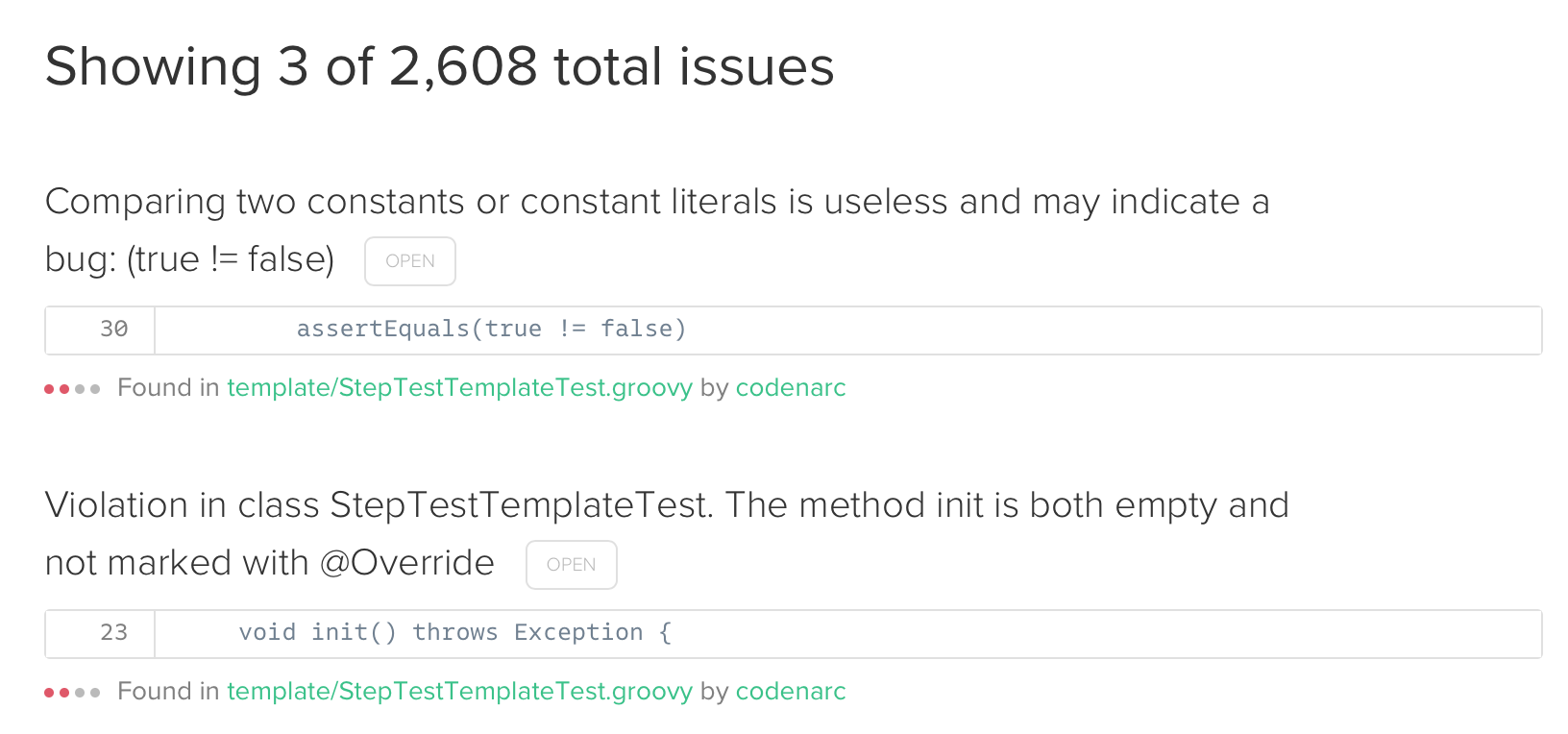Expand the issue count heading
The height and width of the screenshot is (734, 1568).
click(x=439, y=66)
